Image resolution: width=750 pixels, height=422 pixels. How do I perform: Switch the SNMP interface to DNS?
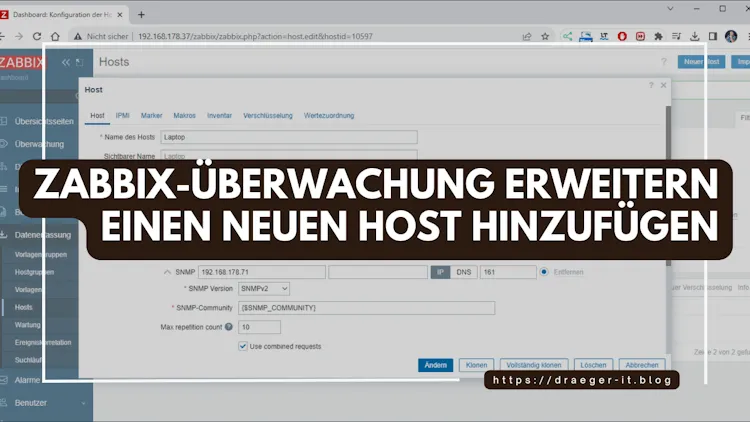(464, 271)
